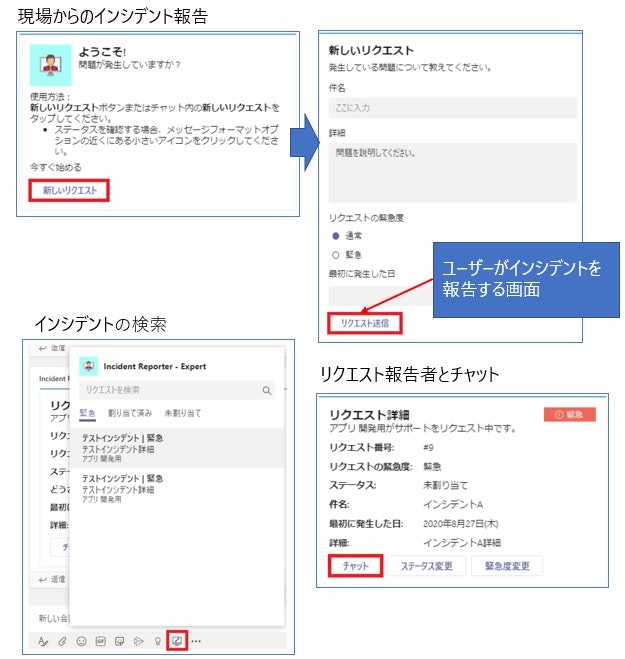Click the リクエストを検索 search box
The width and height of the screenshot is (625, 659).
pos(177,390)
